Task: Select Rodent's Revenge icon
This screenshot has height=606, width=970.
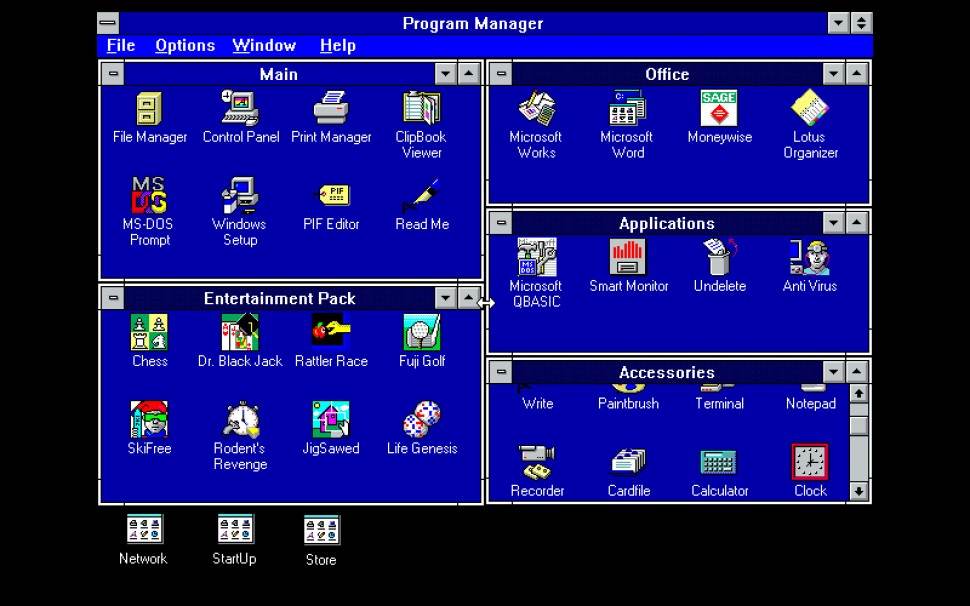Action: point(240,420)
